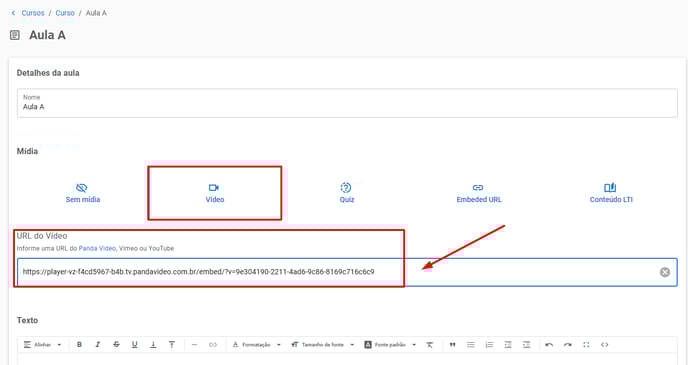Insert a block quote
The image size is (688, 365).
(x=452, y=345)
